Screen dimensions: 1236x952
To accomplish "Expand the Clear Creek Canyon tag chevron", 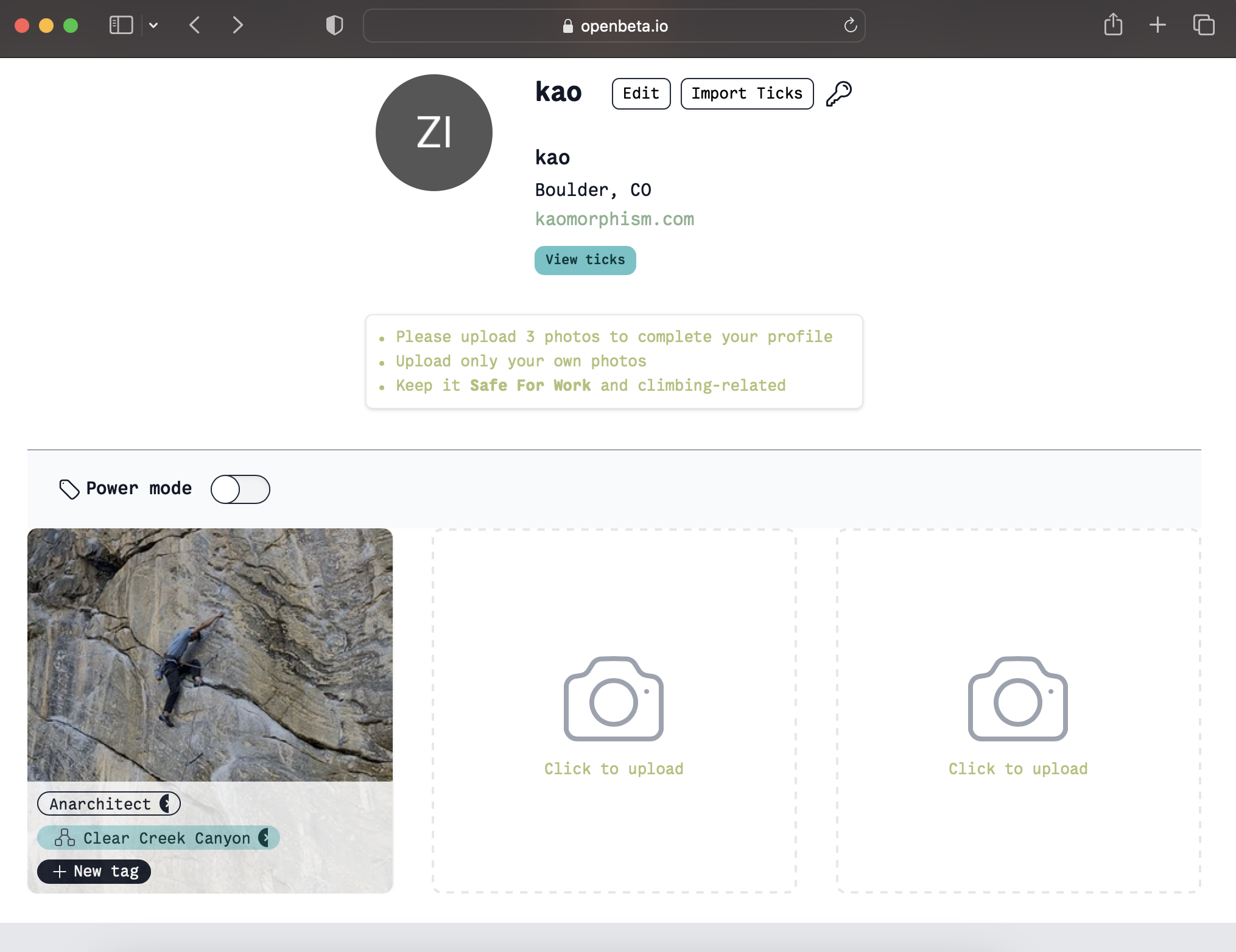I will pos(265,838).
